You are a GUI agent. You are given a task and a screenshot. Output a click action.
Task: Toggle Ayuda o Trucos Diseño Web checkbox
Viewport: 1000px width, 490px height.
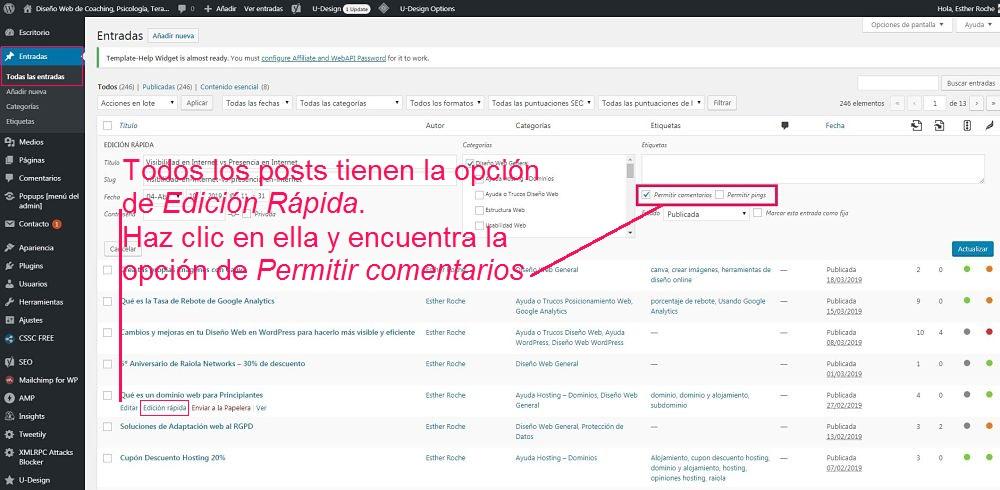pyautogui.click(x=479, y=194)
